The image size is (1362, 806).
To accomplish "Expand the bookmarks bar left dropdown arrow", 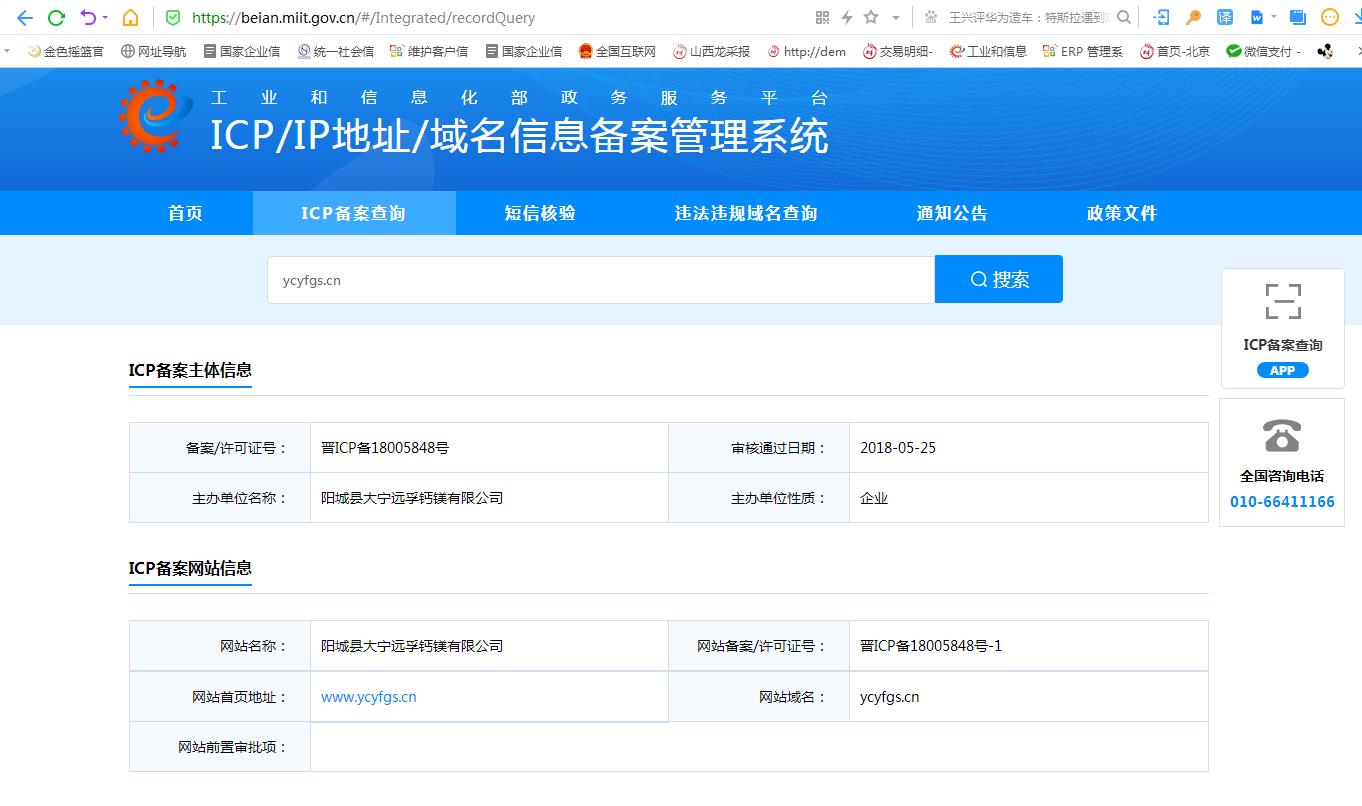I will click(8, 51).
